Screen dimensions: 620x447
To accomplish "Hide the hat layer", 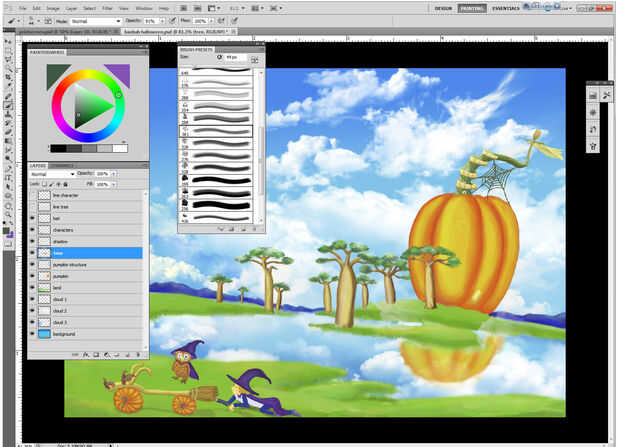I will coord(32,218).
